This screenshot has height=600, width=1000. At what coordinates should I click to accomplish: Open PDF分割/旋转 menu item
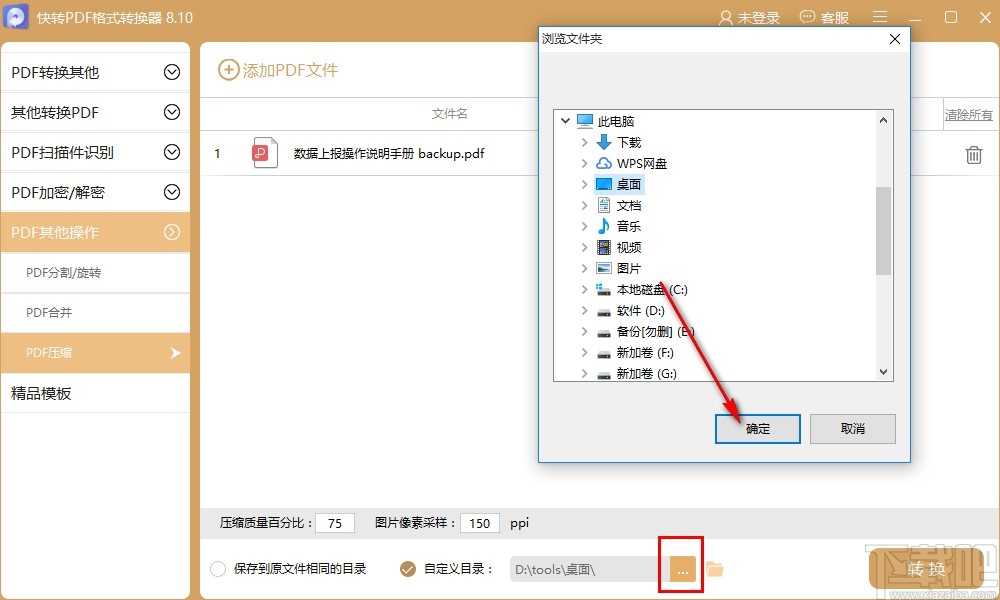(x=95, y=273)
